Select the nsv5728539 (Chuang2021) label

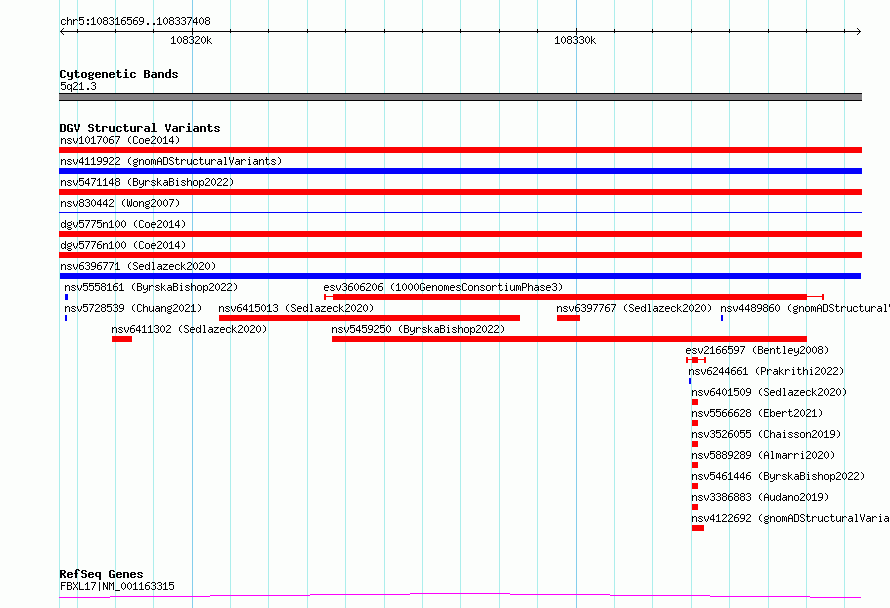[x=133, y=308]
